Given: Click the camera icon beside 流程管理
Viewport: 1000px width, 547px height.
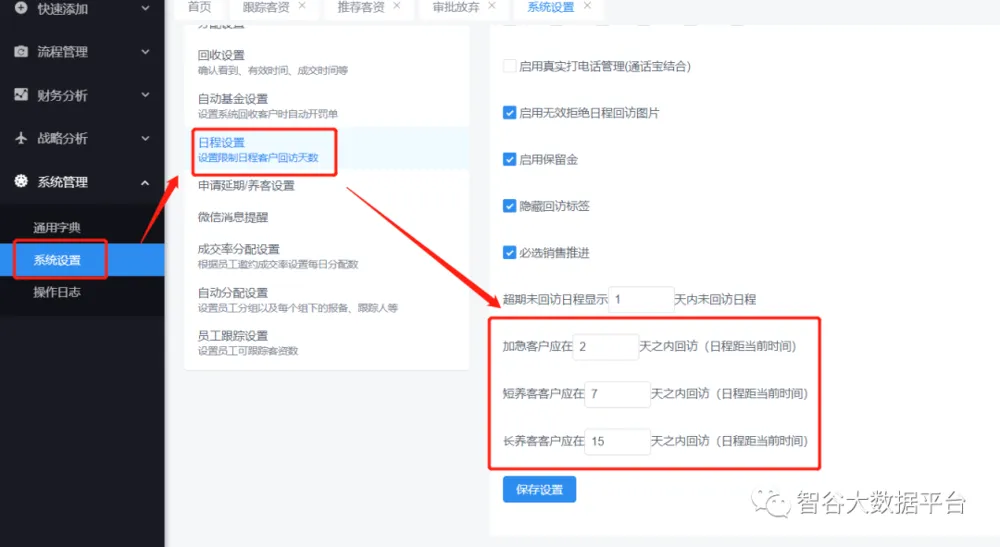Looking at the screenshot, I should 21,51.
